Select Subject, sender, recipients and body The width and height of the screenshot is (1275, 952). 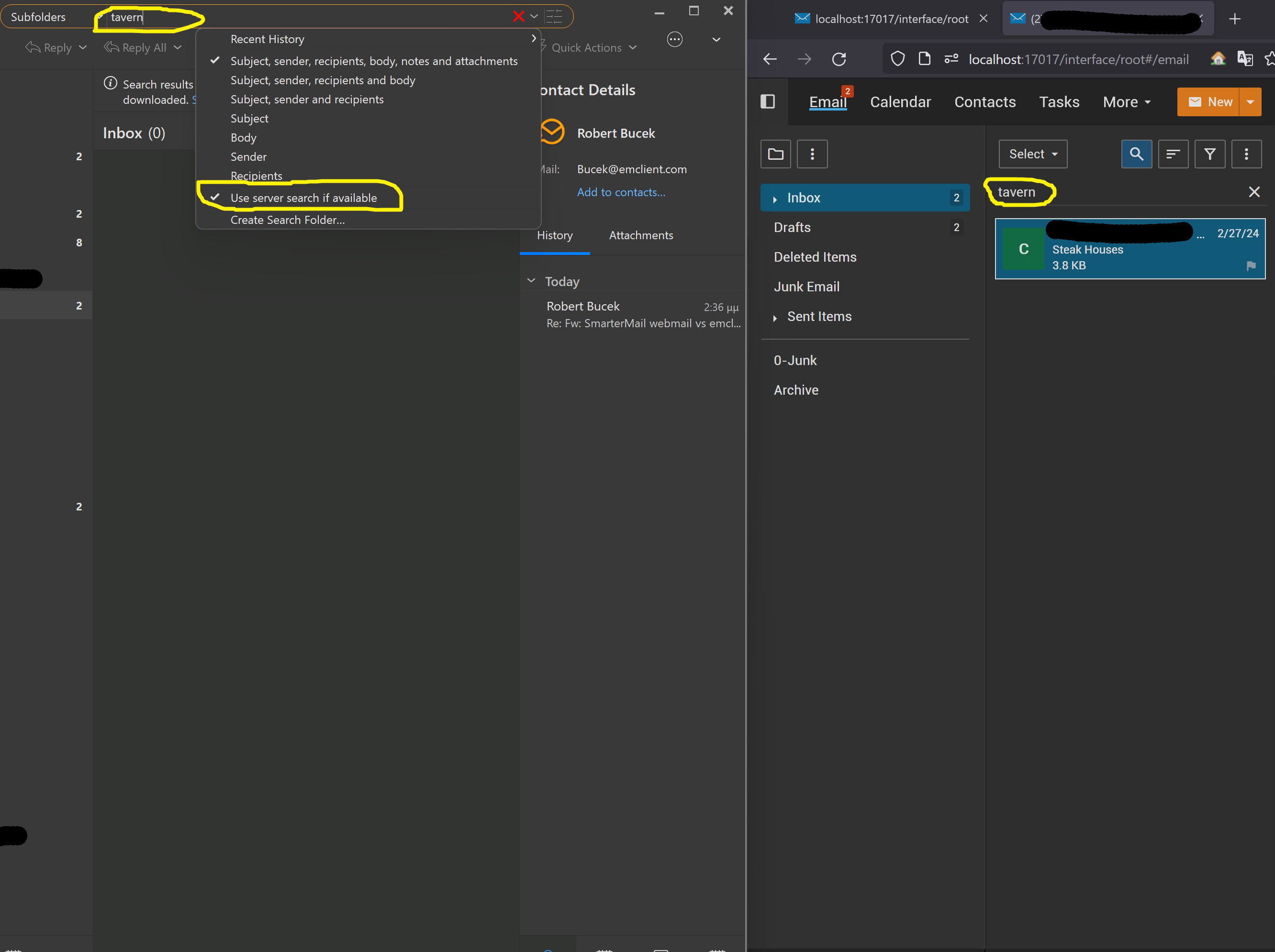click(x=322, y=80)
